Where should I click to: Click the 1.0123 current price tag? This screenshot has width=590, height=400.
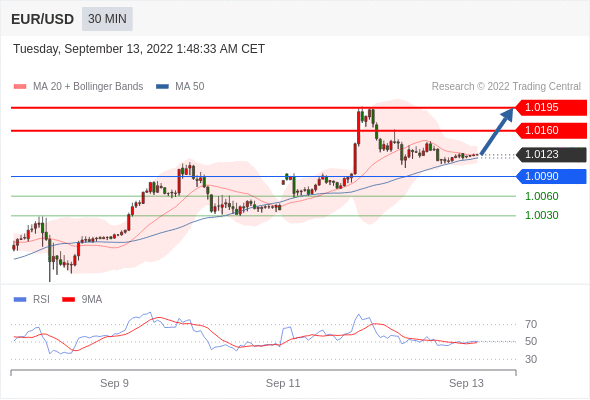[x=551, y=155]
